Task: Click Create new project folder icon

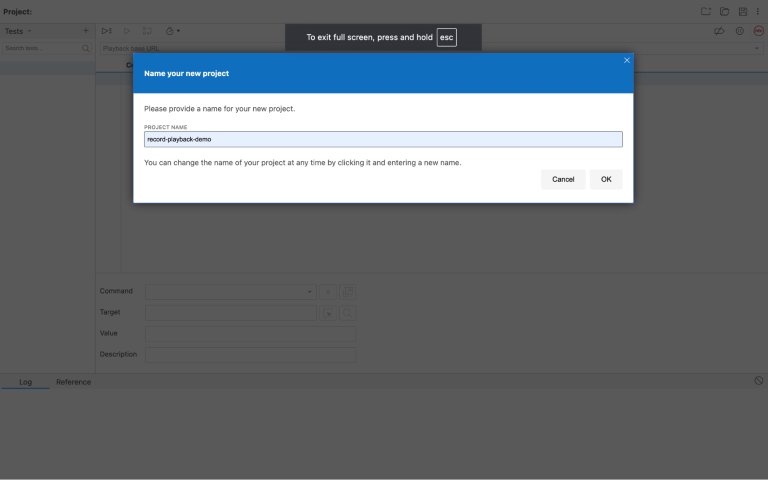Action: (x=705, y=11)
